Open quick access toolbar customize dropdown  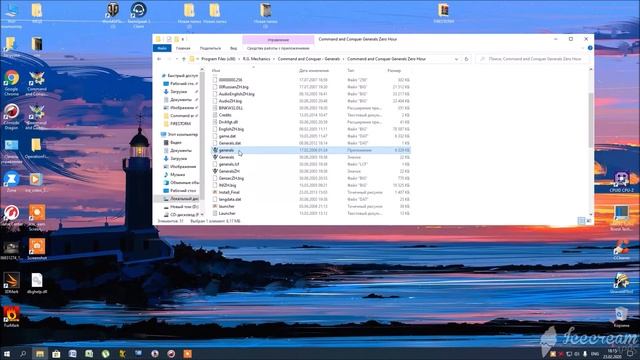[182, 39]
